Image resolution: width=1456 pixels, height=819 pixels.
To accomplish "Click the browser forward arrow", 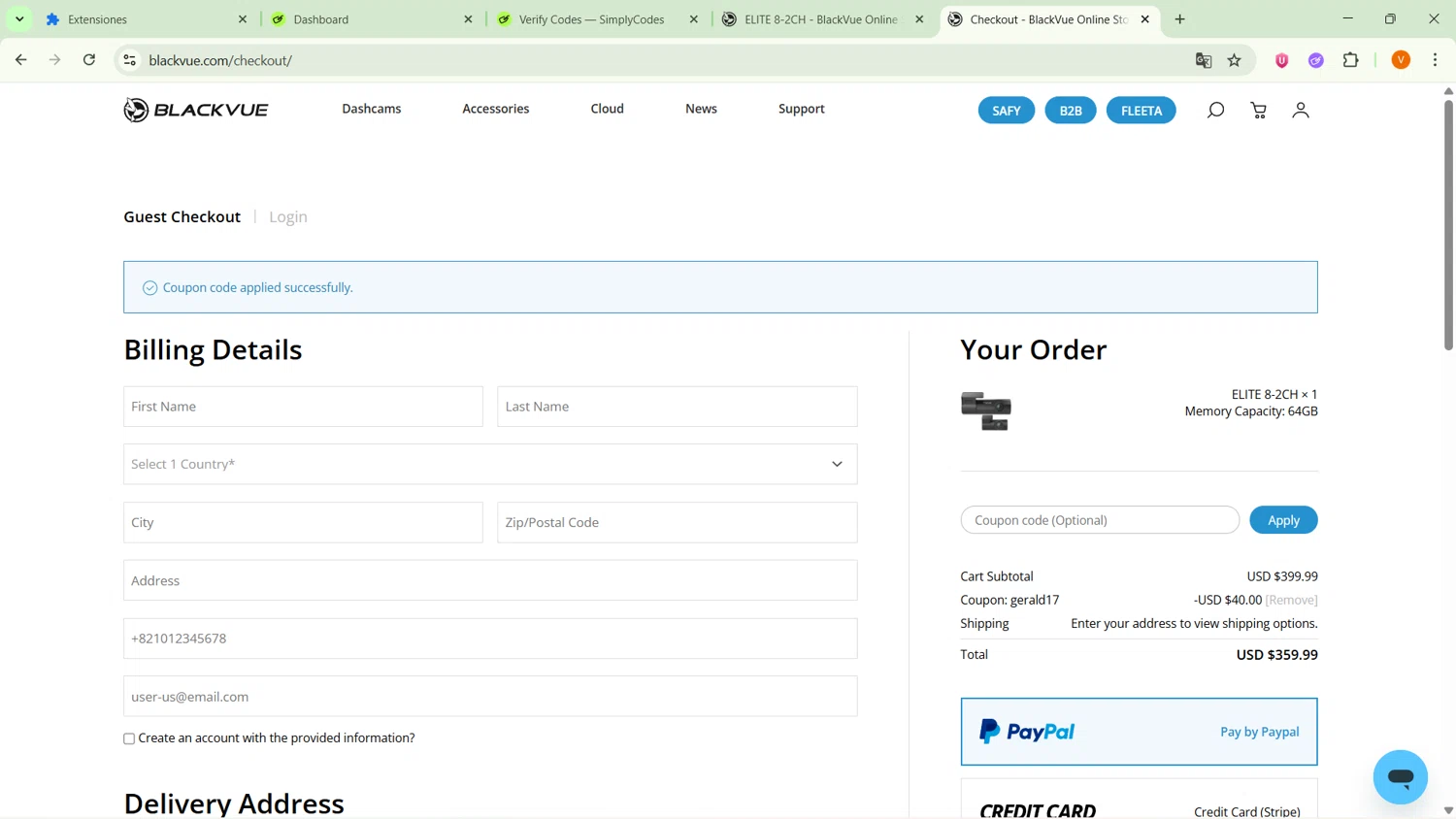I will [x=55, y=60].
